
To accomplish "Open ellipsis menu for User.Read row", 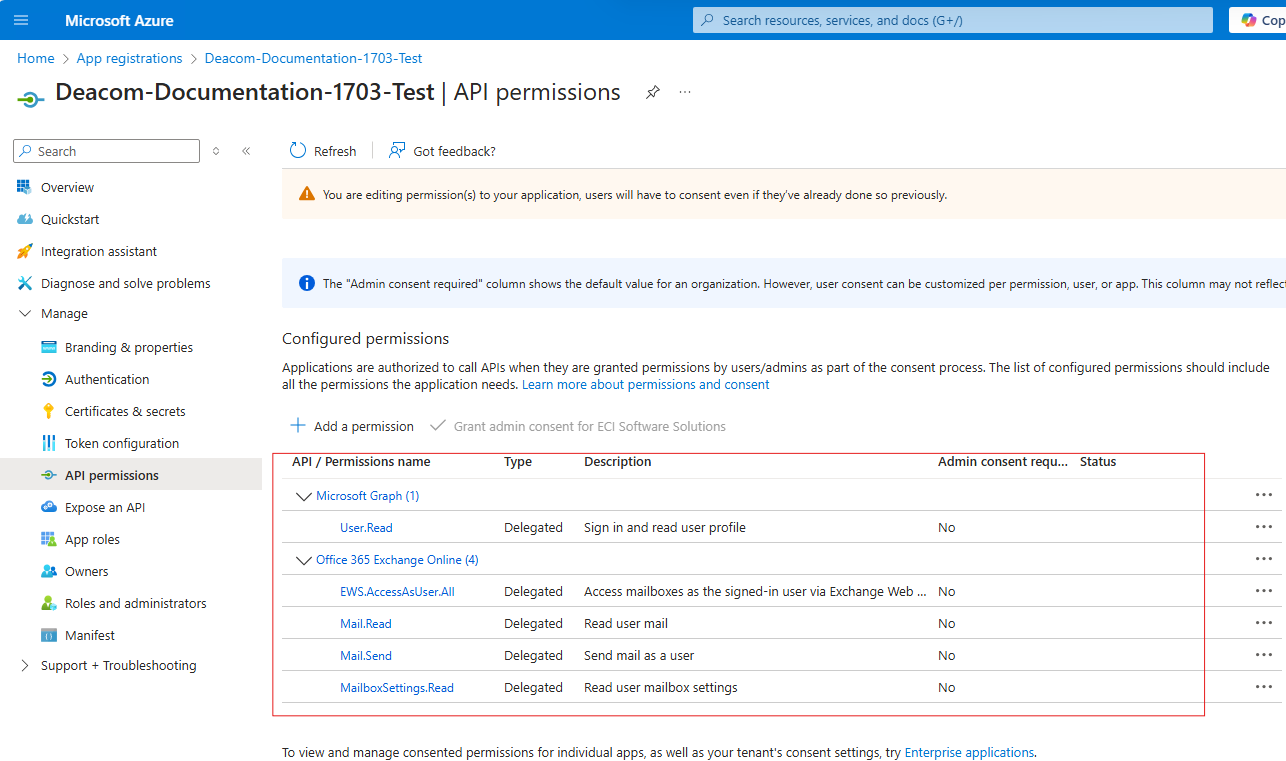I will 1264,527.
